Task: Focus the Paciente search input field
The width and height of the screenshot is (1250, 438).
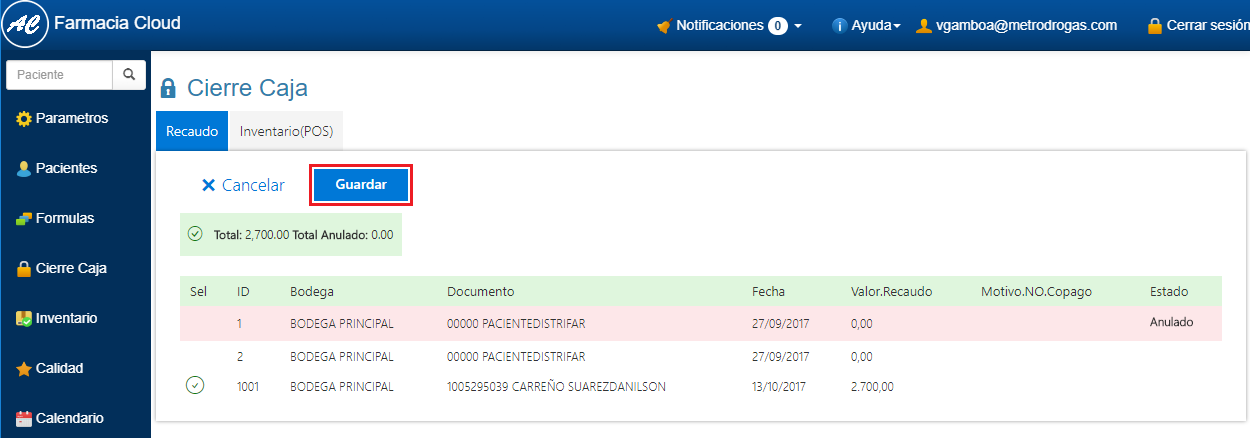Action: click(x=59, y=75)
